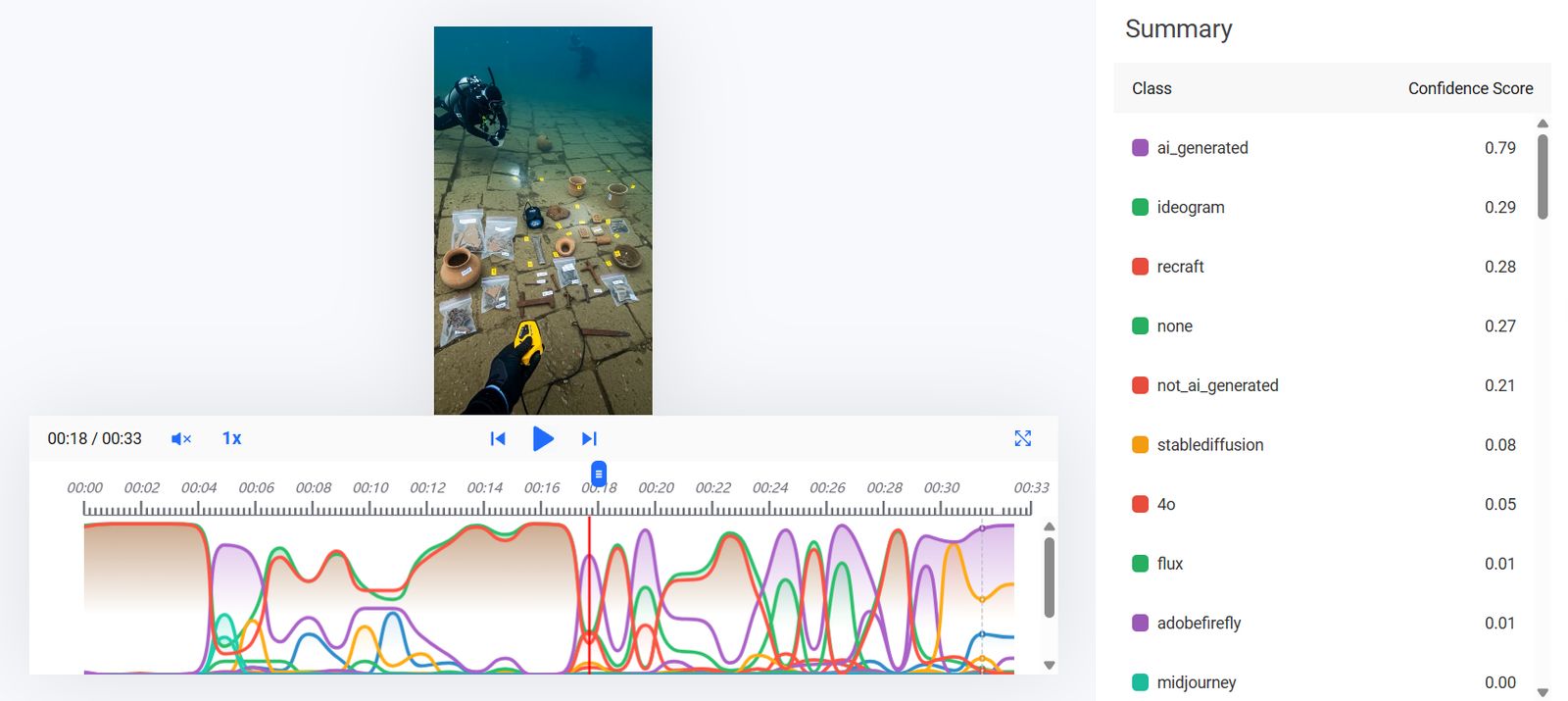Viewport: 1568px width, 701px height.
Task: Click the chart panel scroll up arrow
Action: (x=1049, y=526)
